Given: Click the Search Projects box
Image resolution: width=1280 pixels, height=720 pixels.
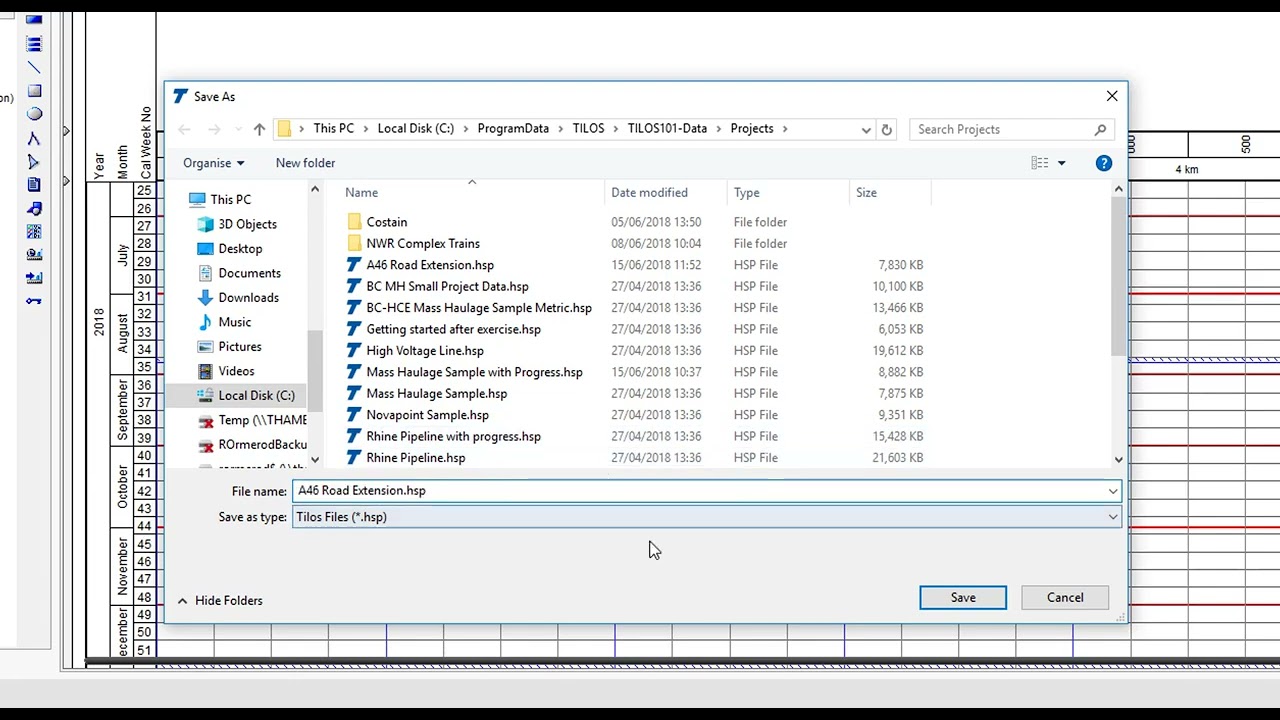Looking at the screenshot, I should coord(1011,129).
